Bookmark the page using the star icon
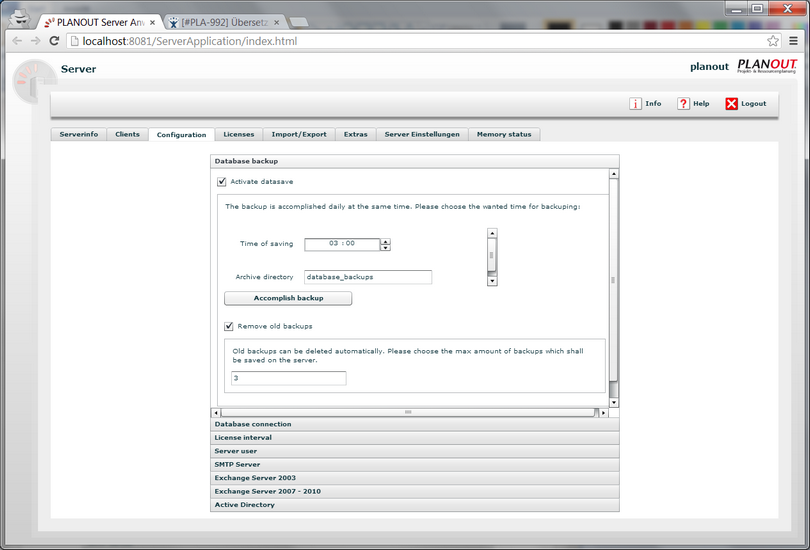This screenshot has height=550, width=810. coord(773,41)
